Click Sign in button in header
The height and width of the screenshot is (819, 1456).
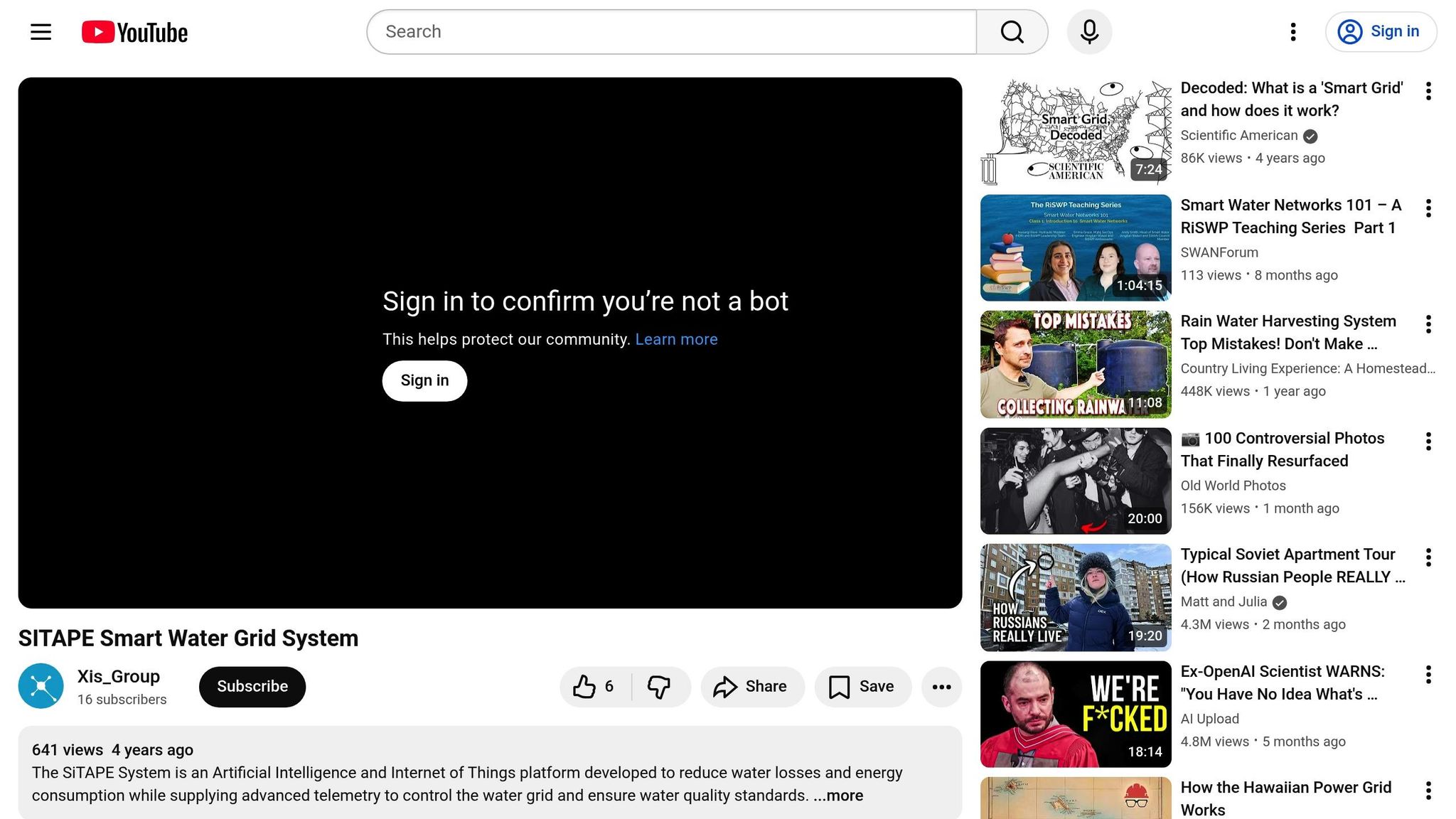coord(1381,32)
